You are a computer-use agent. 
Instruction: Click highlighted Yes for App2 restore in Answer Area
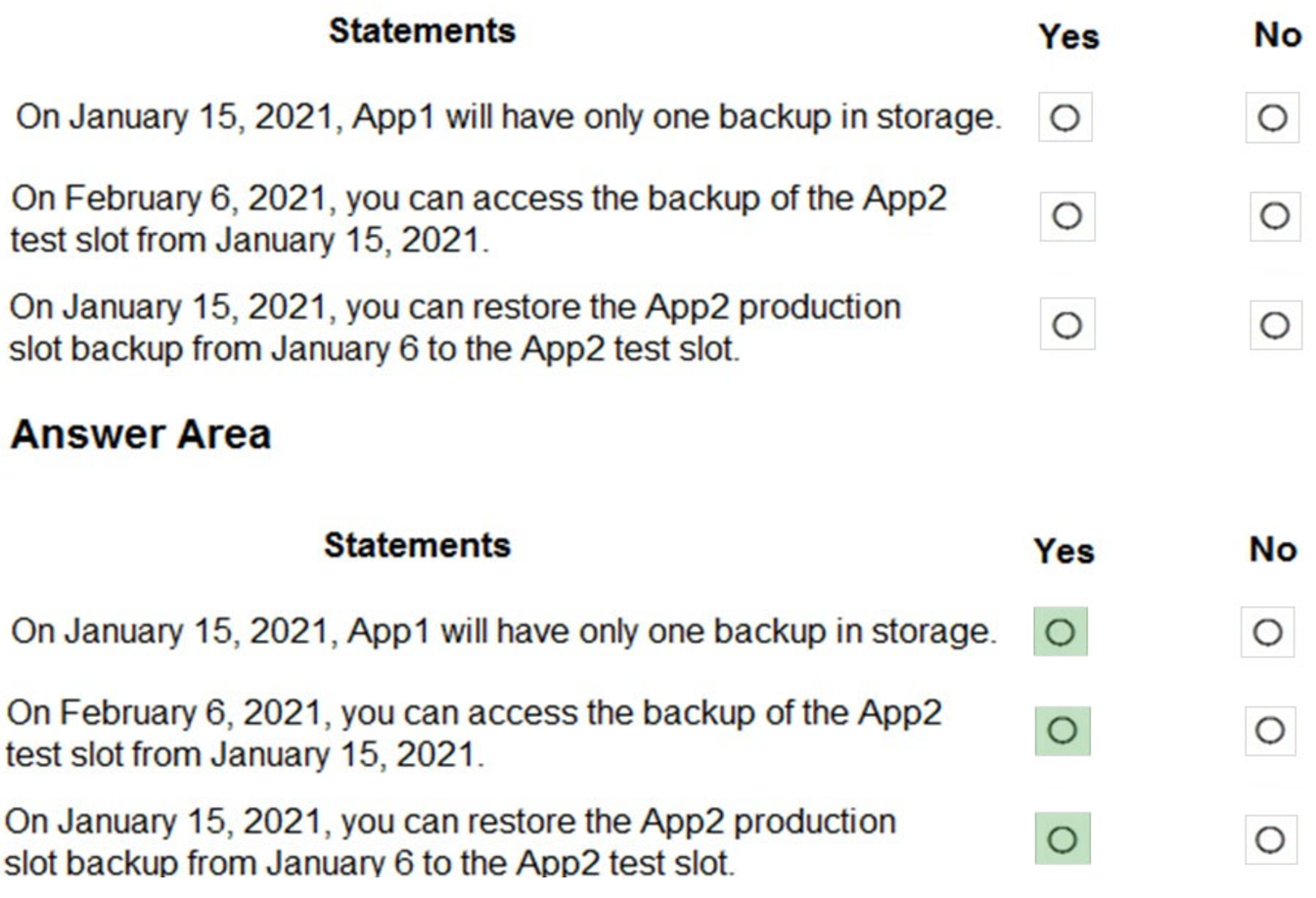coord(1062,839)
